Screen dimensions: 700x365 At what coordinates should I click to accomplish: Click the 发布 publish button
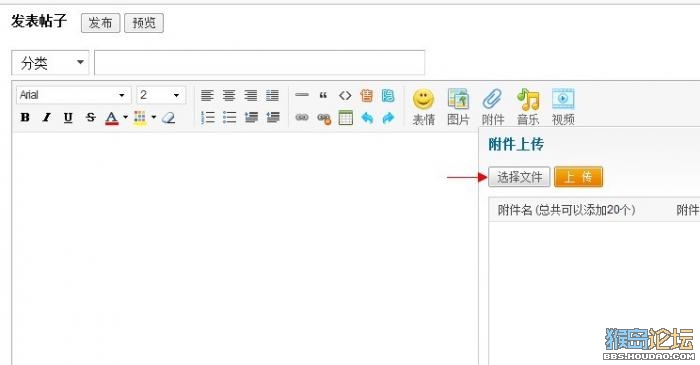100,23
